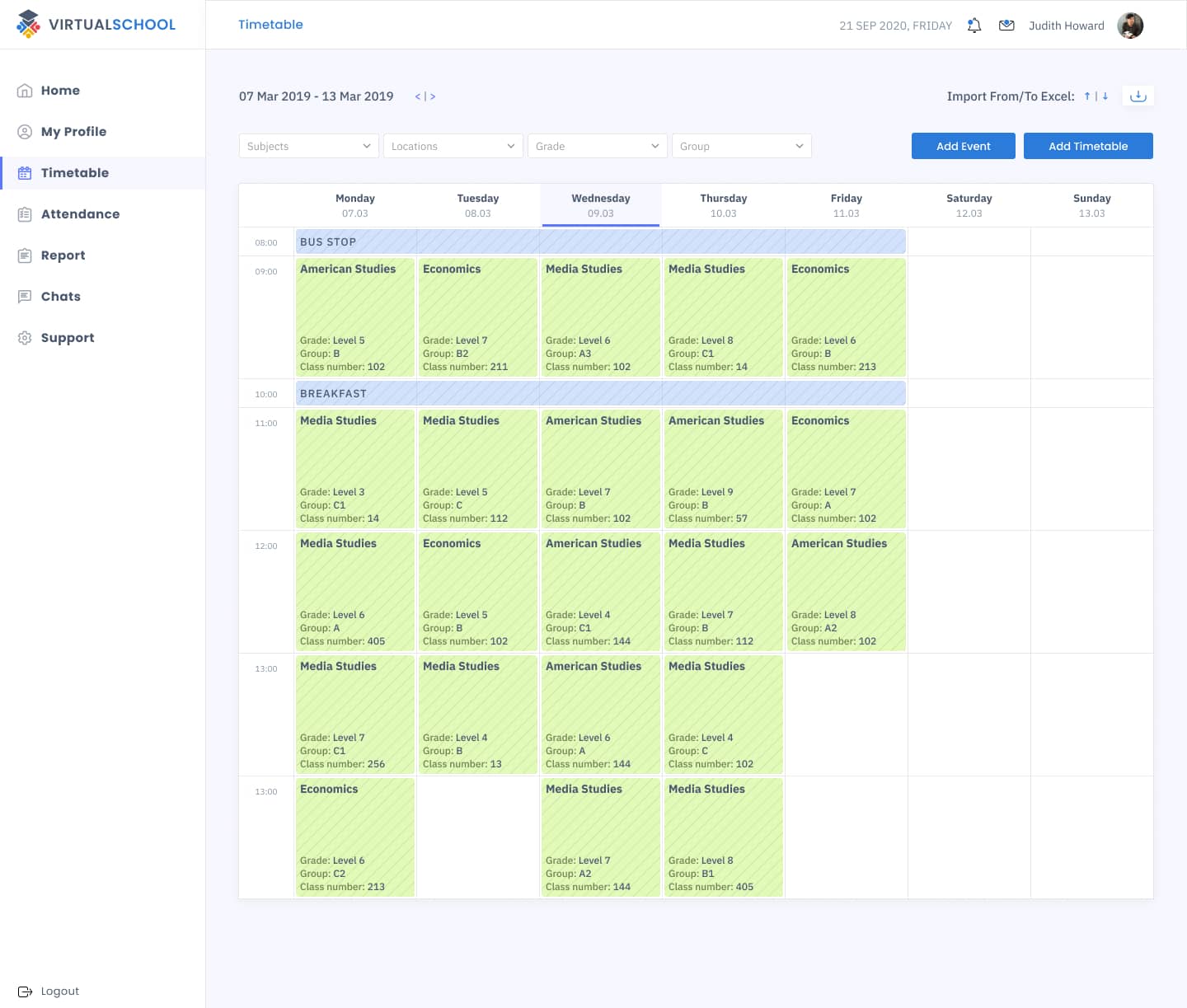Click the VirtualSchool logo icon
The image size is (1187, 1008).
[x=28, y=24]
